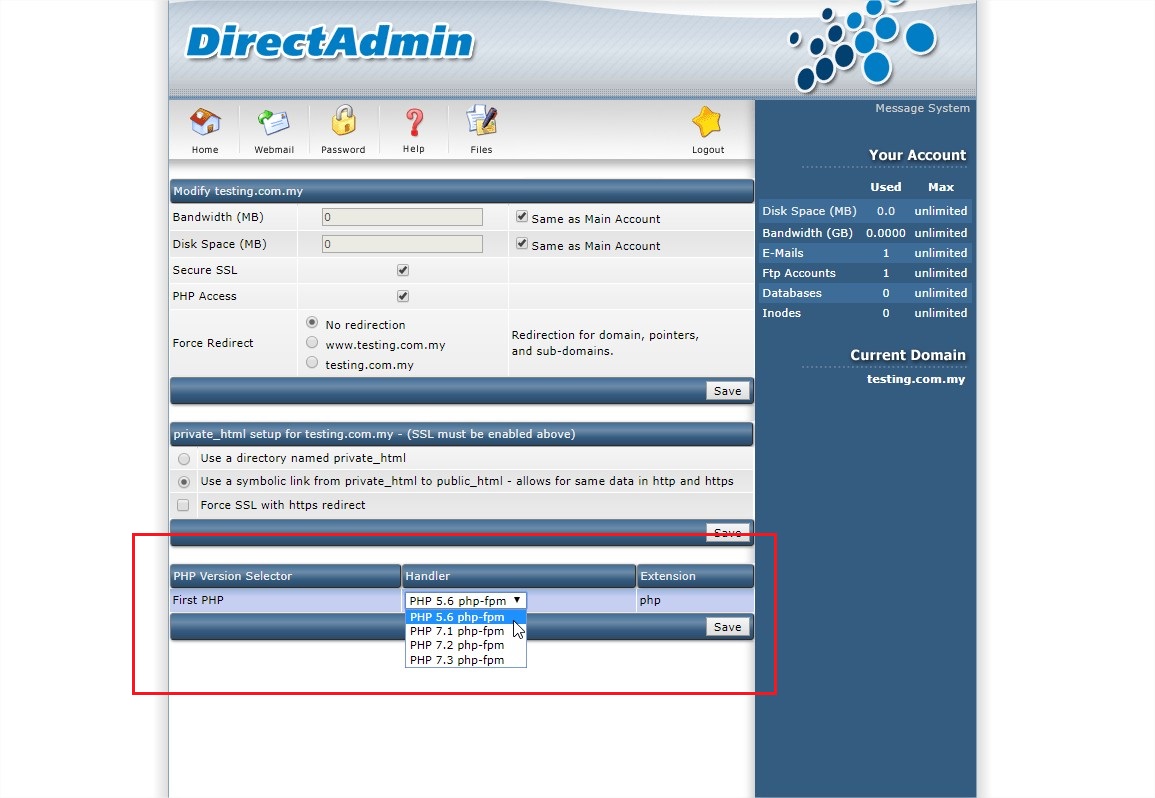Collapse the First PHP handler dropdown
1155x798 pixels.
(x=466, y=601)
